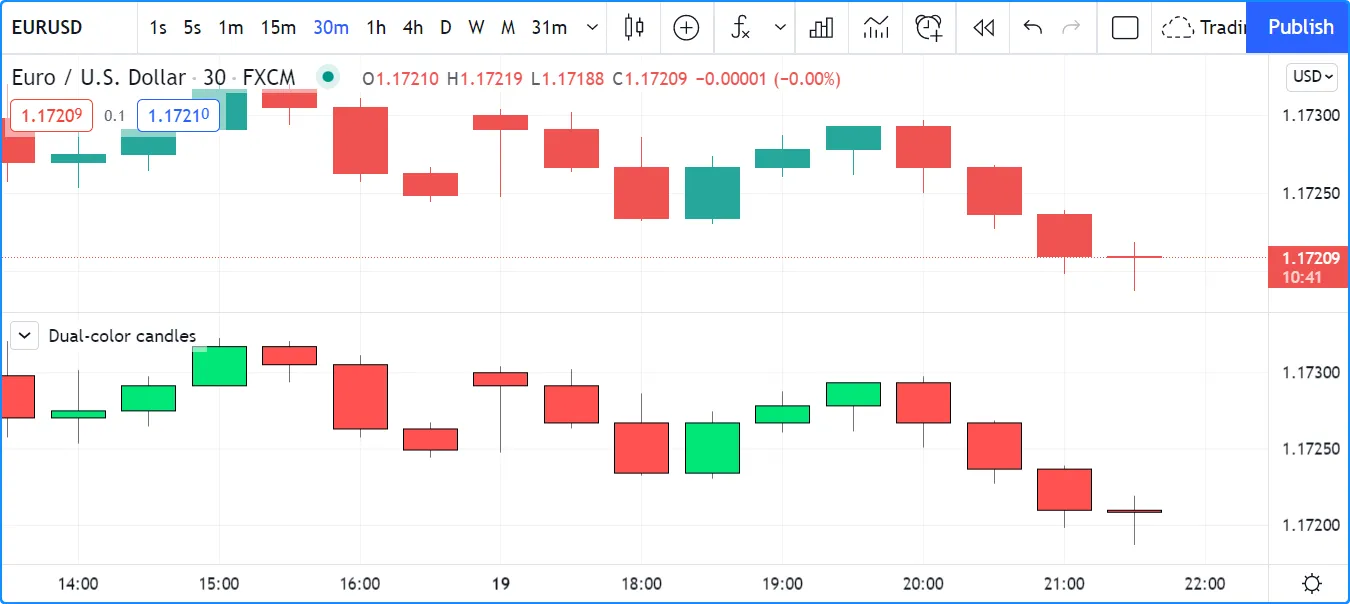This screenshot has width=1350, height=604.
Task: Click the compare or add symbol plus icon
Action: [x=686, y=27]
